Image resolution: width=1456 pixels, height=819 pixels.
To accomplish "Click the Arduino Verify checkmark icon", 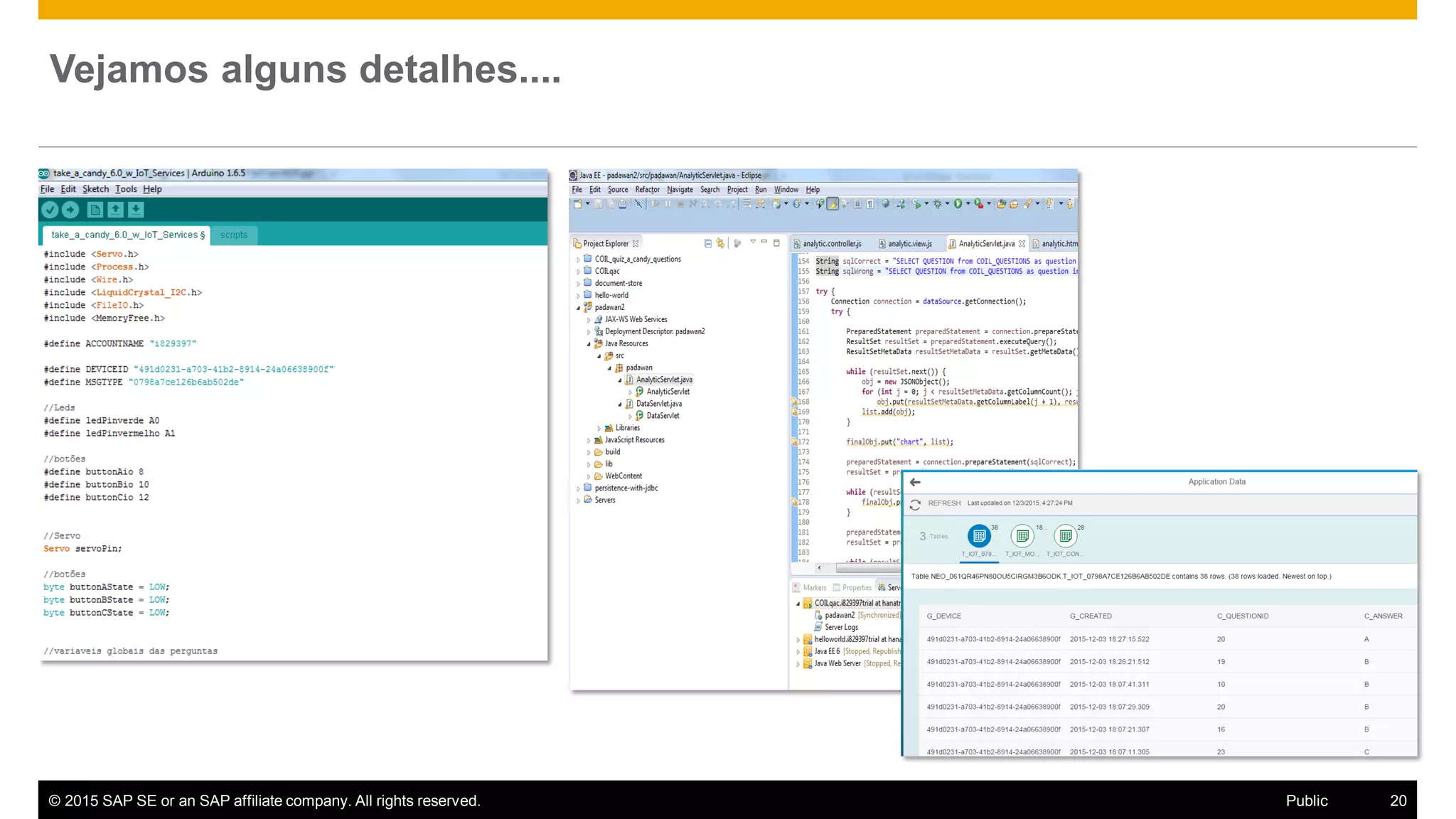I will click(x=50, y=209).
